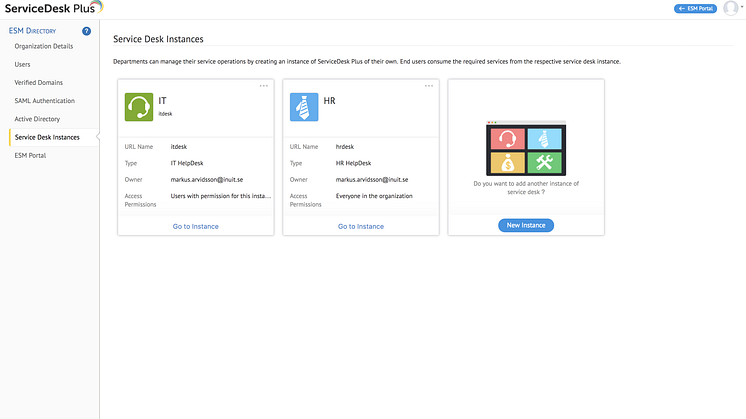Click the HR tie instance icon
Viewport: 746px width, 419px height.
point(304,107)
